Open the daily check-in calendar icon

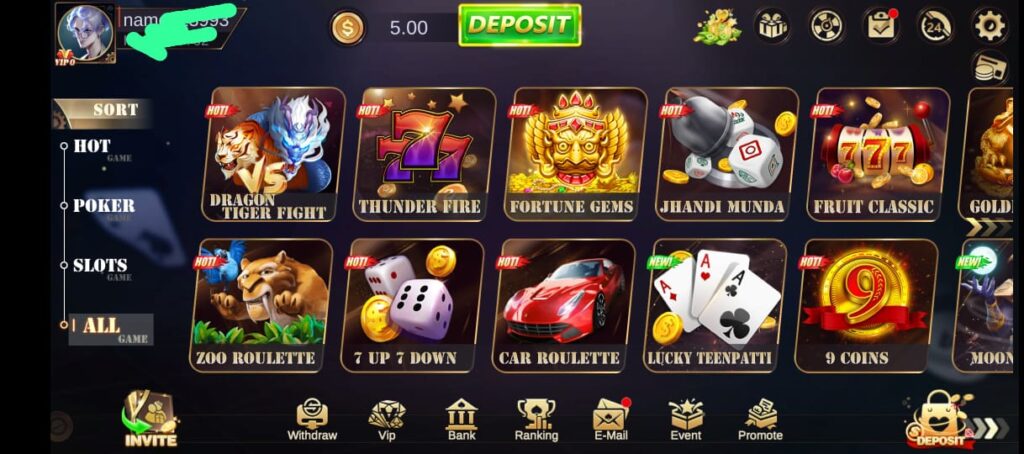coord(882,26)
